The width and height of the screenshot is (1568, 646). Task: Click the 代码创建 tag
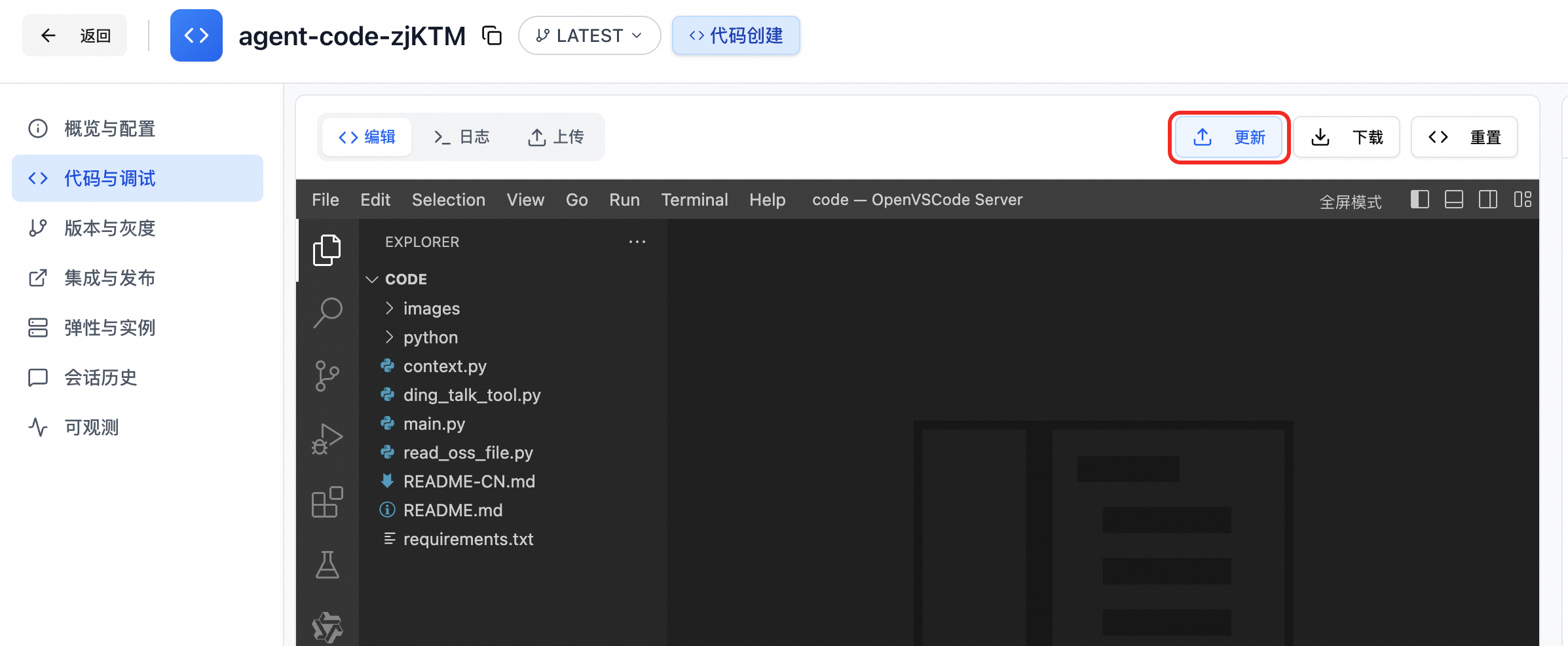[x=736, y=35]
